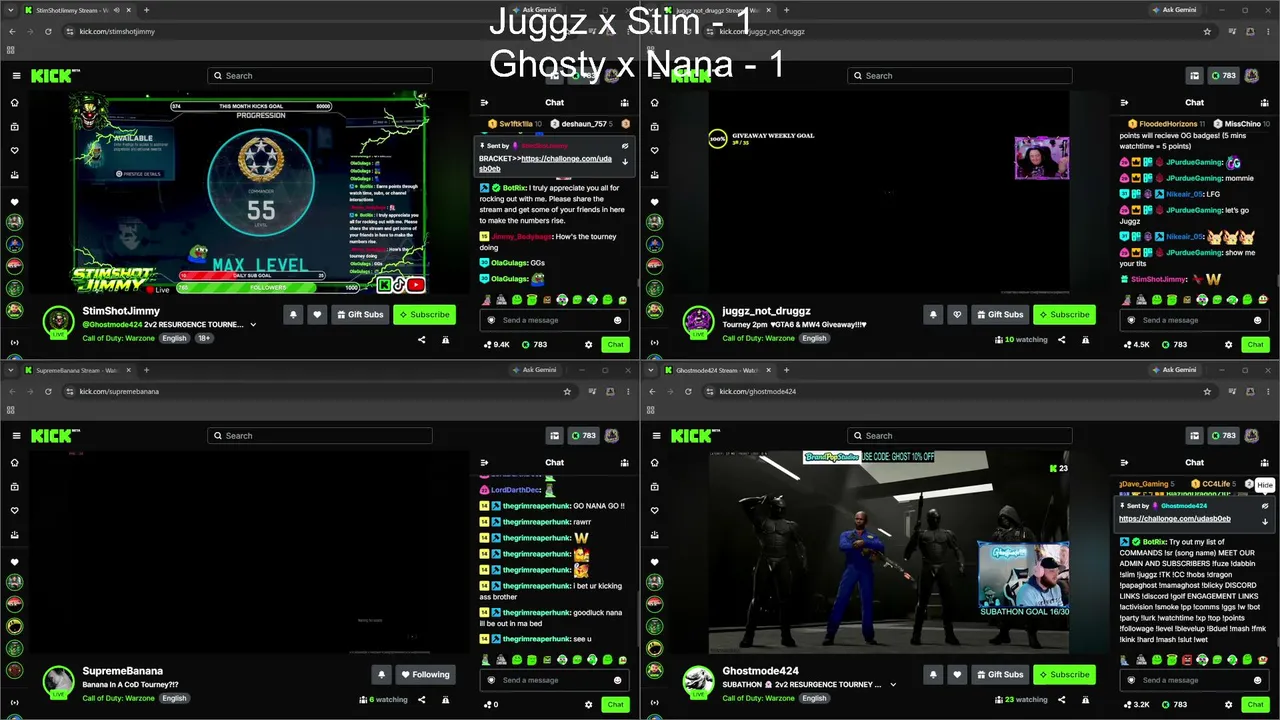Image resolution: width=1280 pixels, height=720 pixels.
Task: Open the hamburger menu in the juggz_not_druggz window
Action: (655, 76)
